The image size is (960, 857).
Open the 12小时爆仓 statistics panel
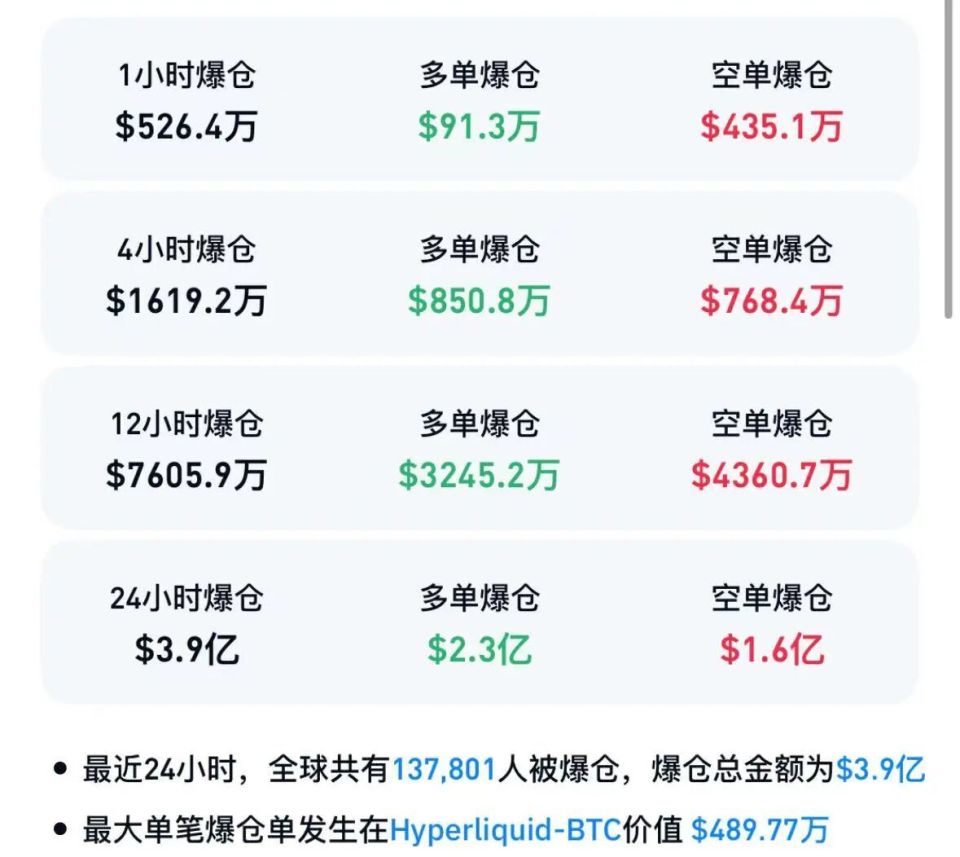click(x=186, y=425)
